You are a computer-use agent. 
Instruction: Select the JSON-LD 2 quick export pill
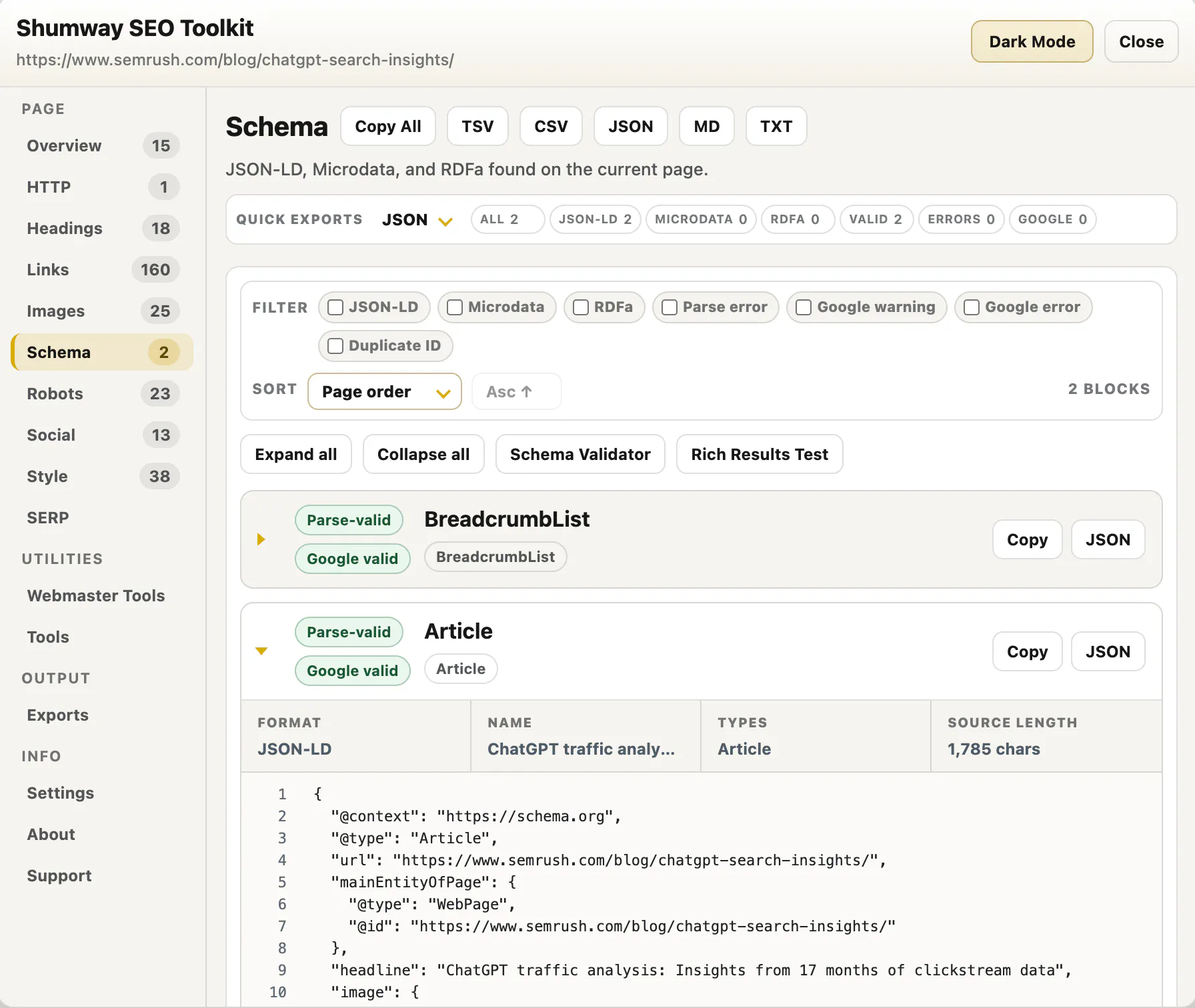(x=595, y=219)
